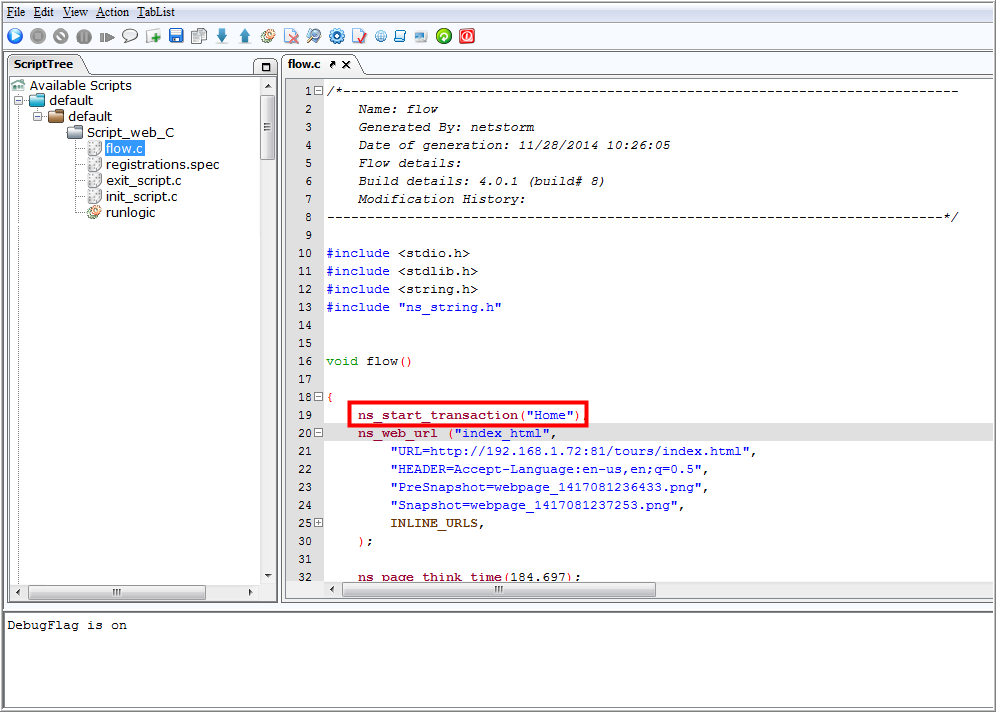Select flow.c in the script tree
This screenshot has height=712, width=996.
[x=124, y=148]
